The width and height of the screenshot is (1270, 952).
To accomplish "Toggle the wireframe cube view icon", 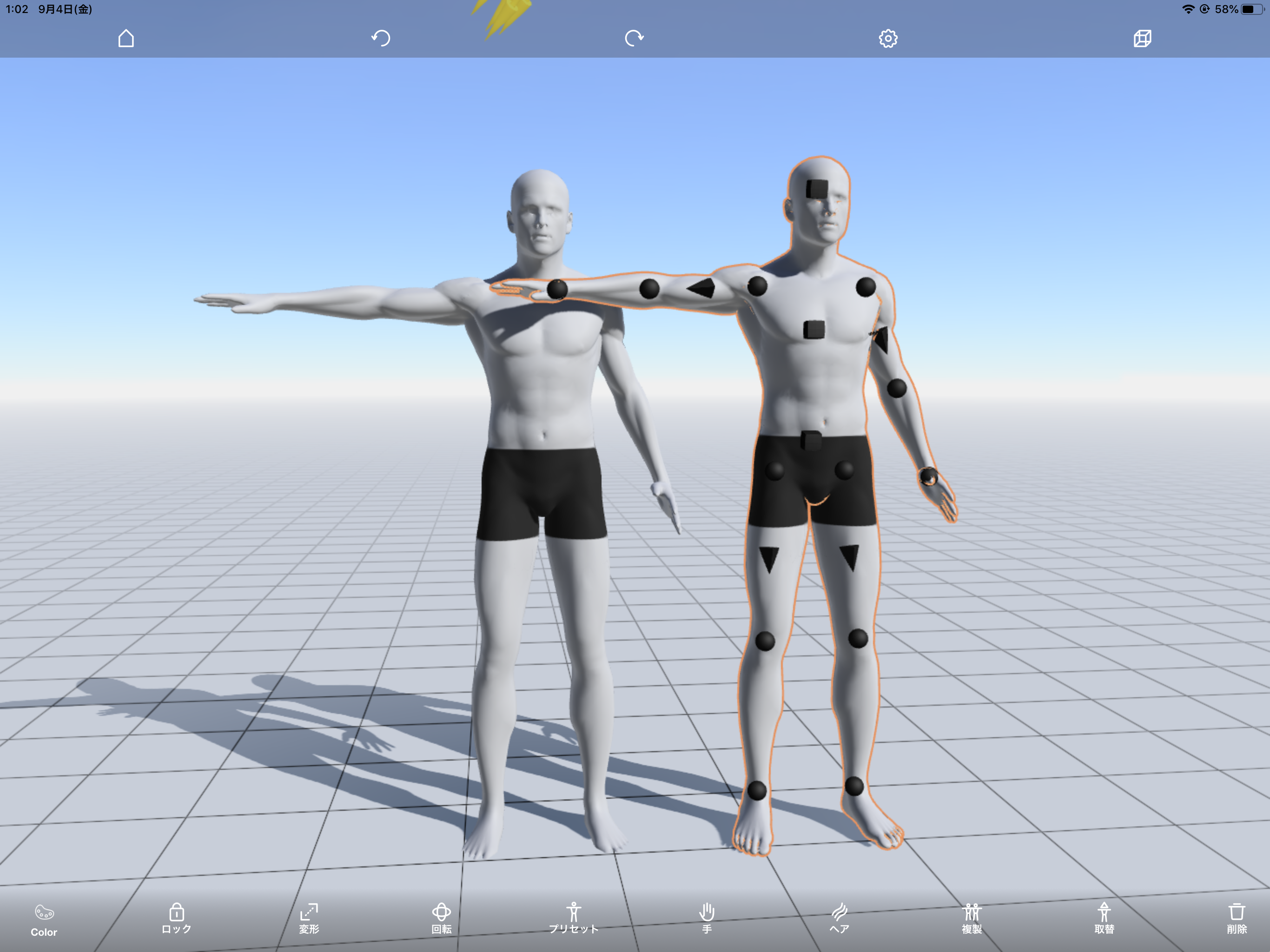I will point(1143,39).
